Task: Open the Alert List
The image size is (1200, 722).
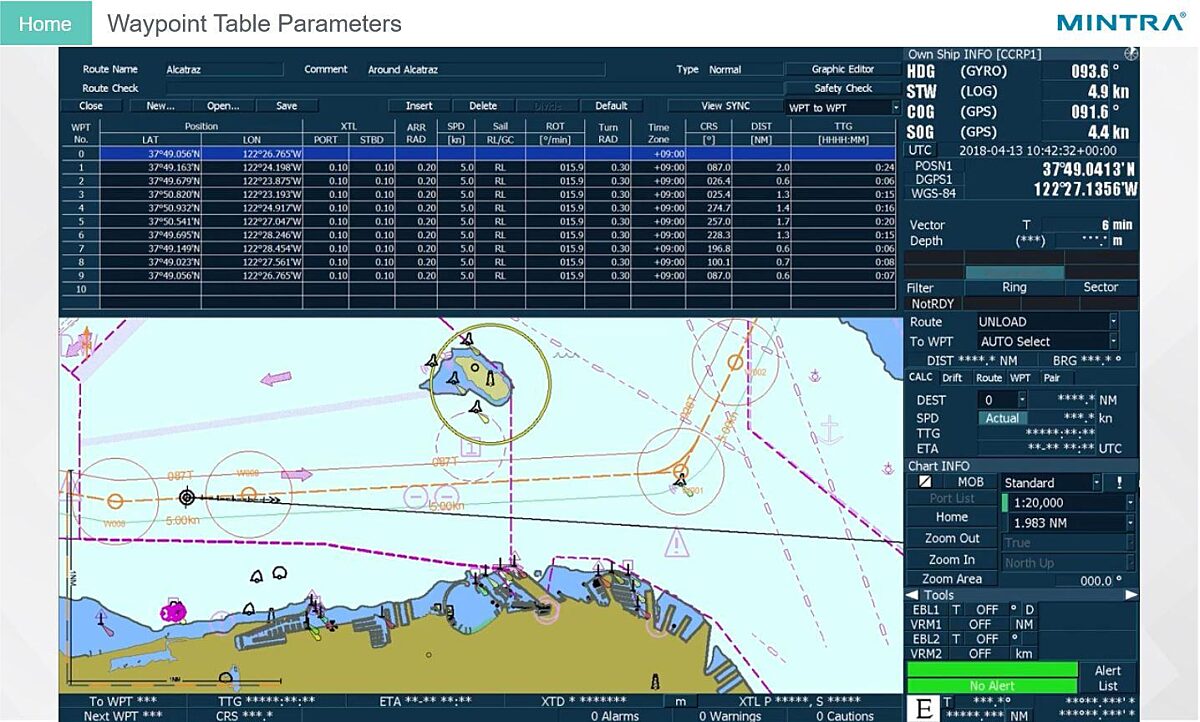Action: tap(1108, 677)
